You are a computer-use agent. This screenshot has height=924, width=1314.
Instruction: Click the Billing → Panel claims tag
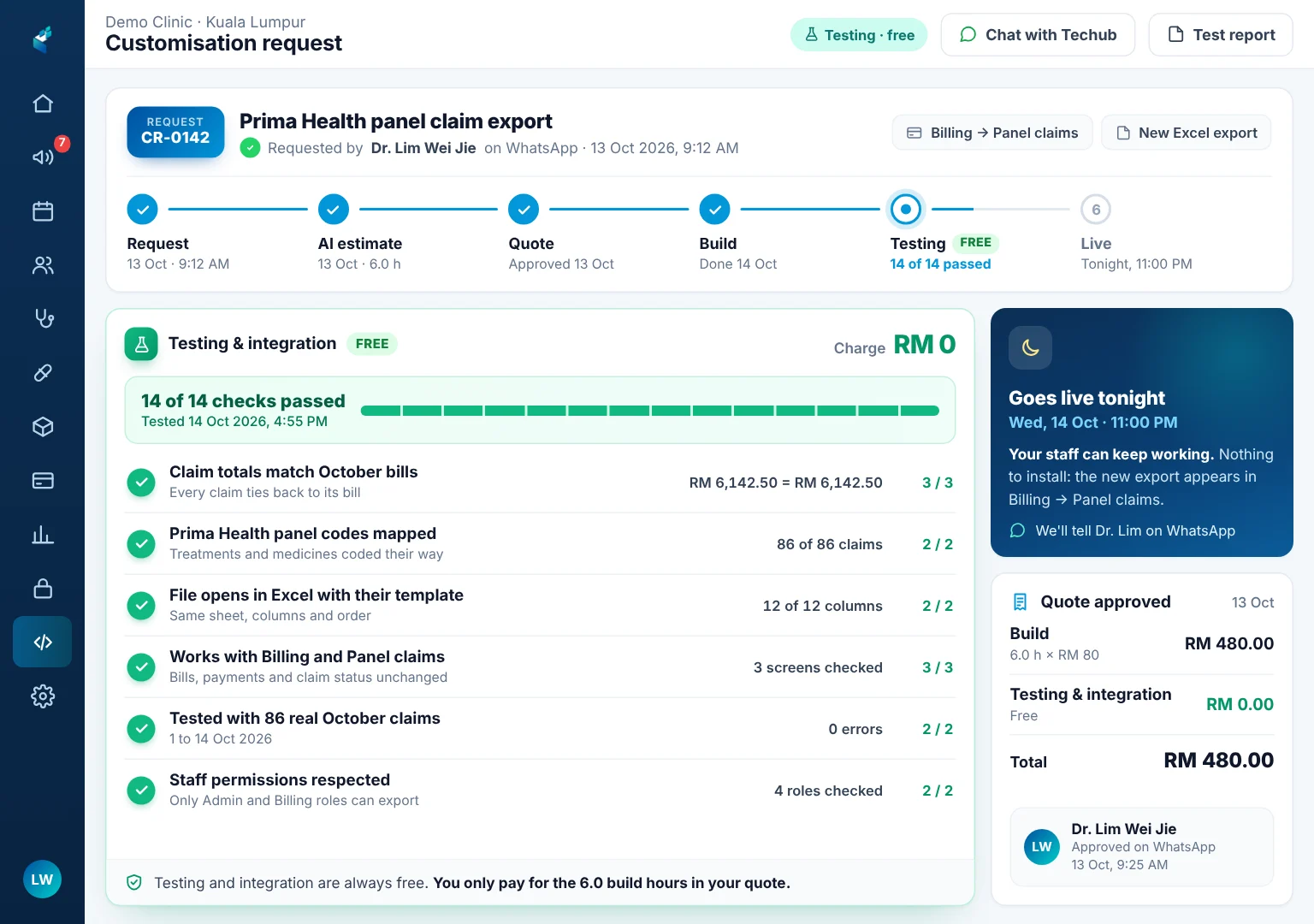(x=992, y=133)
